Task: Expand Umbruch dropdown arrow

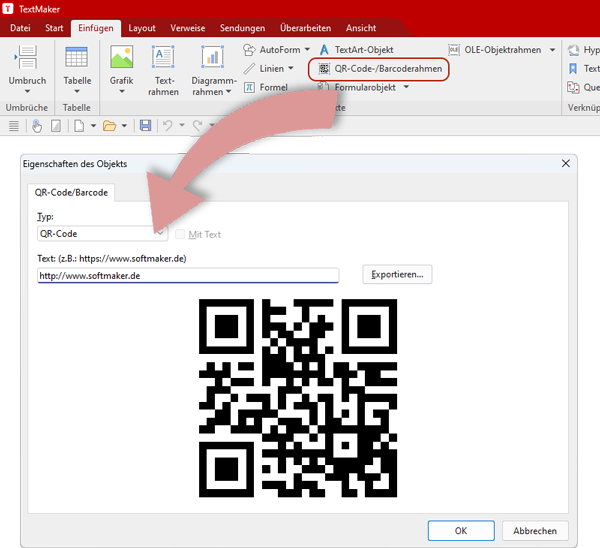Action: (x=27, y=91)
